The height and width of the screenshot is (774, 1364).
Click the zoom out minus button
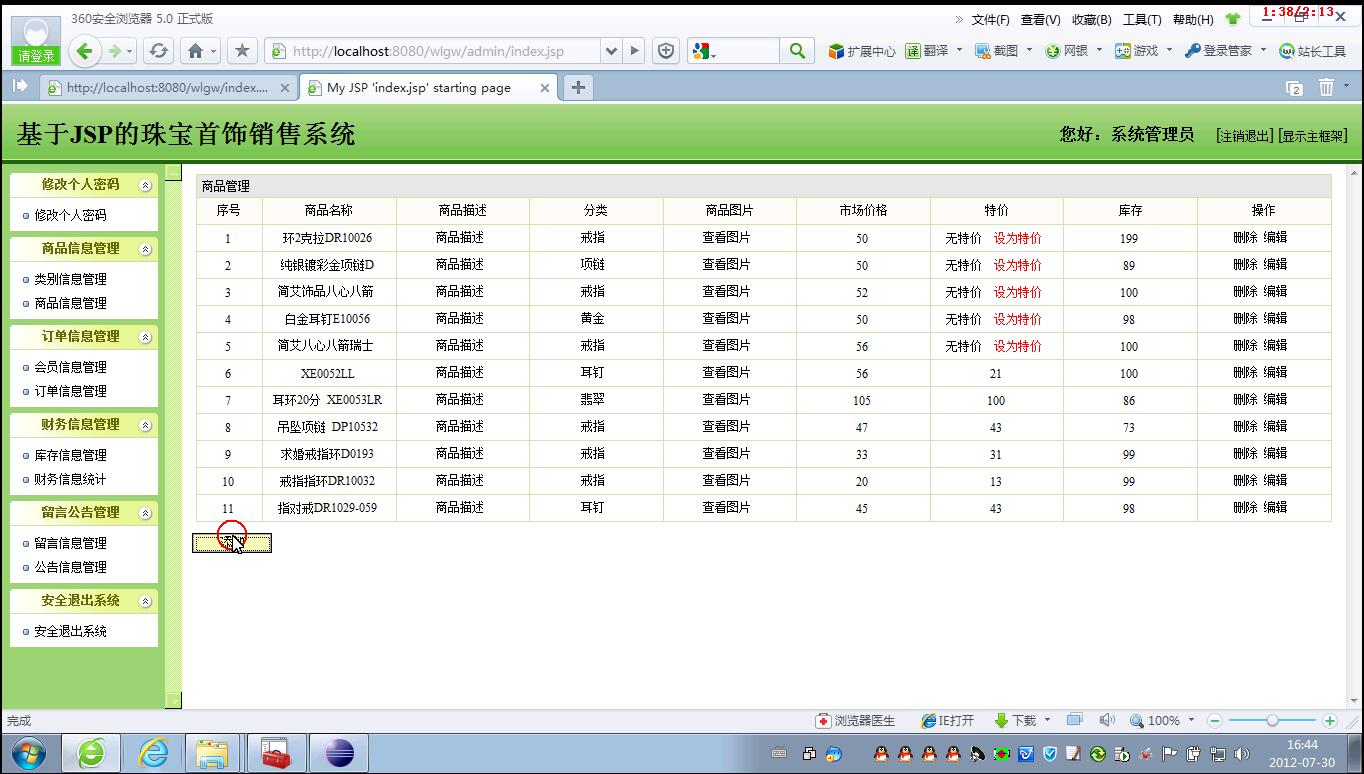(x=1215, y=720)
